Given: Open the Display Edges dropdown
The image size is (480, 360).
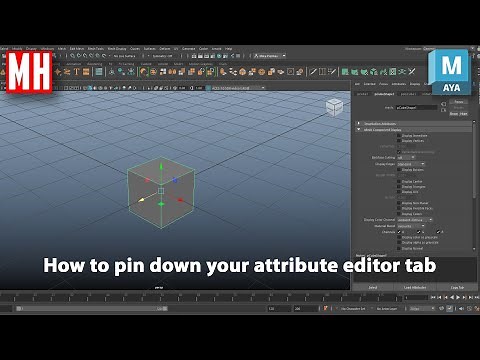Looking at the screenshot, I should pyautogui.click(x=411, y=164).
